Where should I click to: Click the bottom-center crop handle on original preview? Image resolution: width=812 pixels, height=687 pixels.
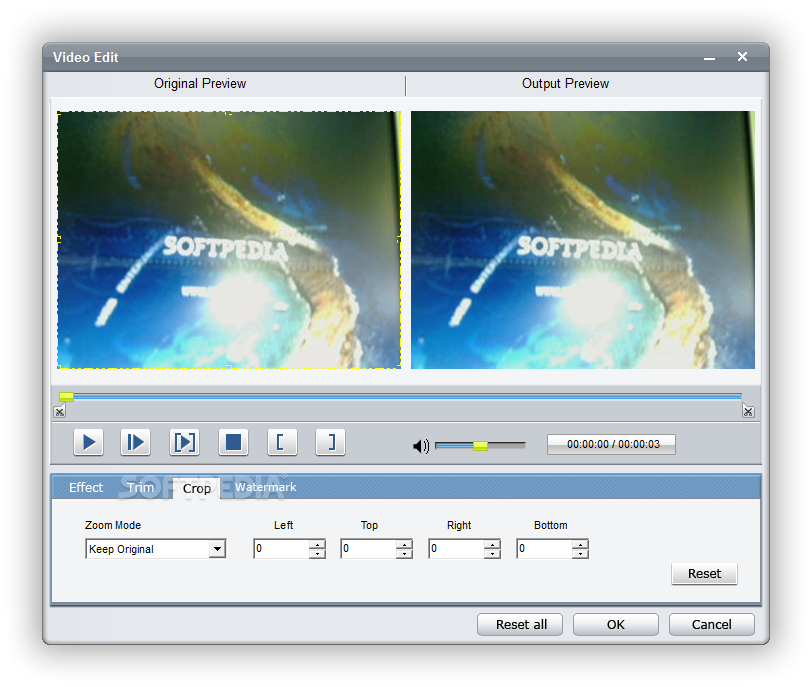(229, 367)
